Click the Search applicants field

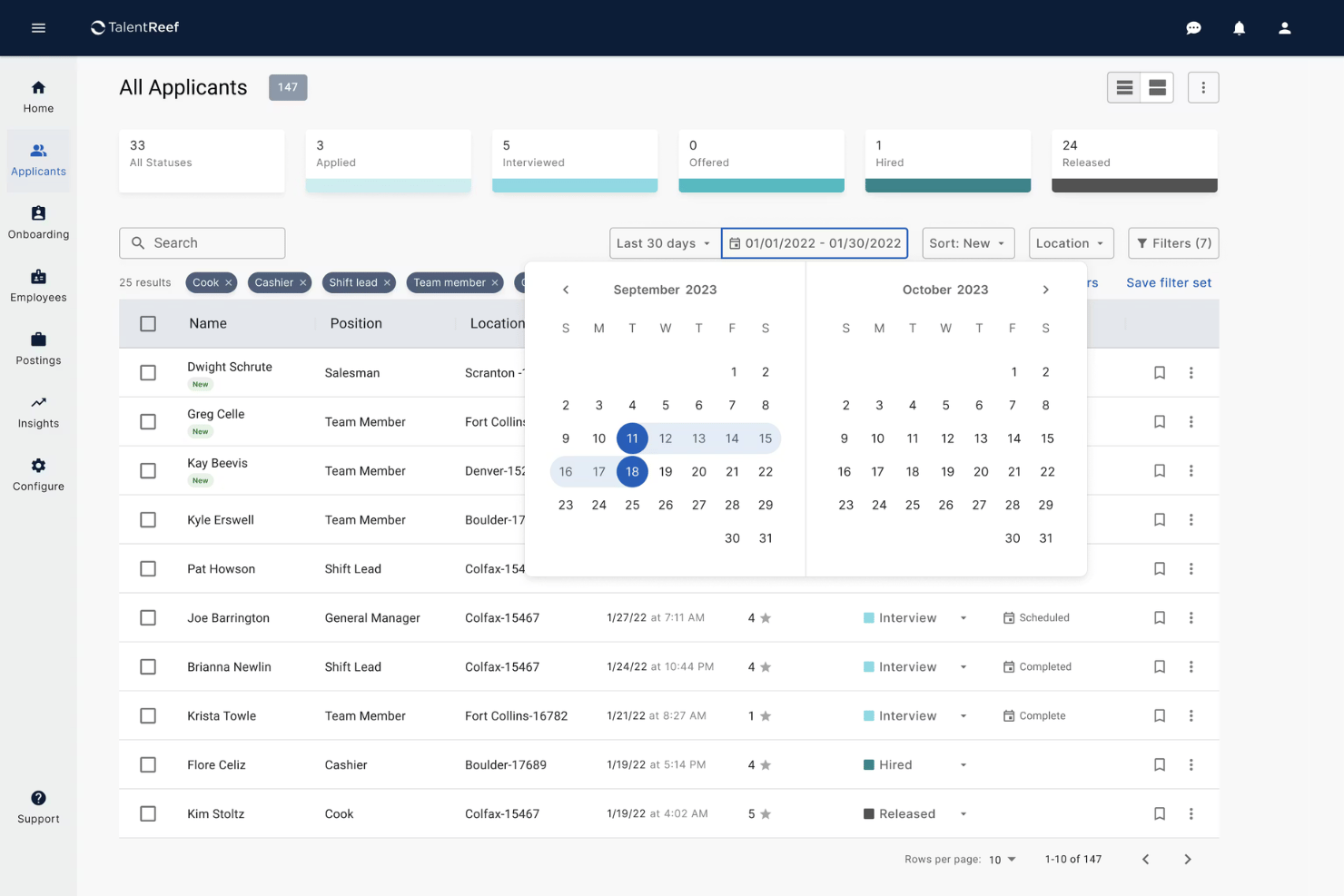(202, 243)
